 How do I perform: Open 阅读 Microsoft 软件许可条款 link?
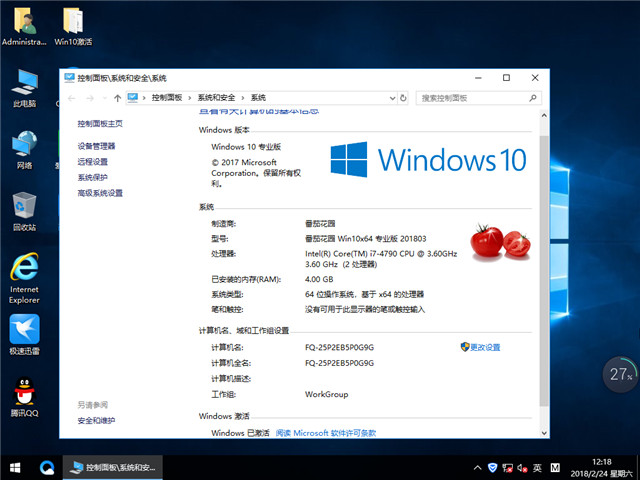coord(326,433)
